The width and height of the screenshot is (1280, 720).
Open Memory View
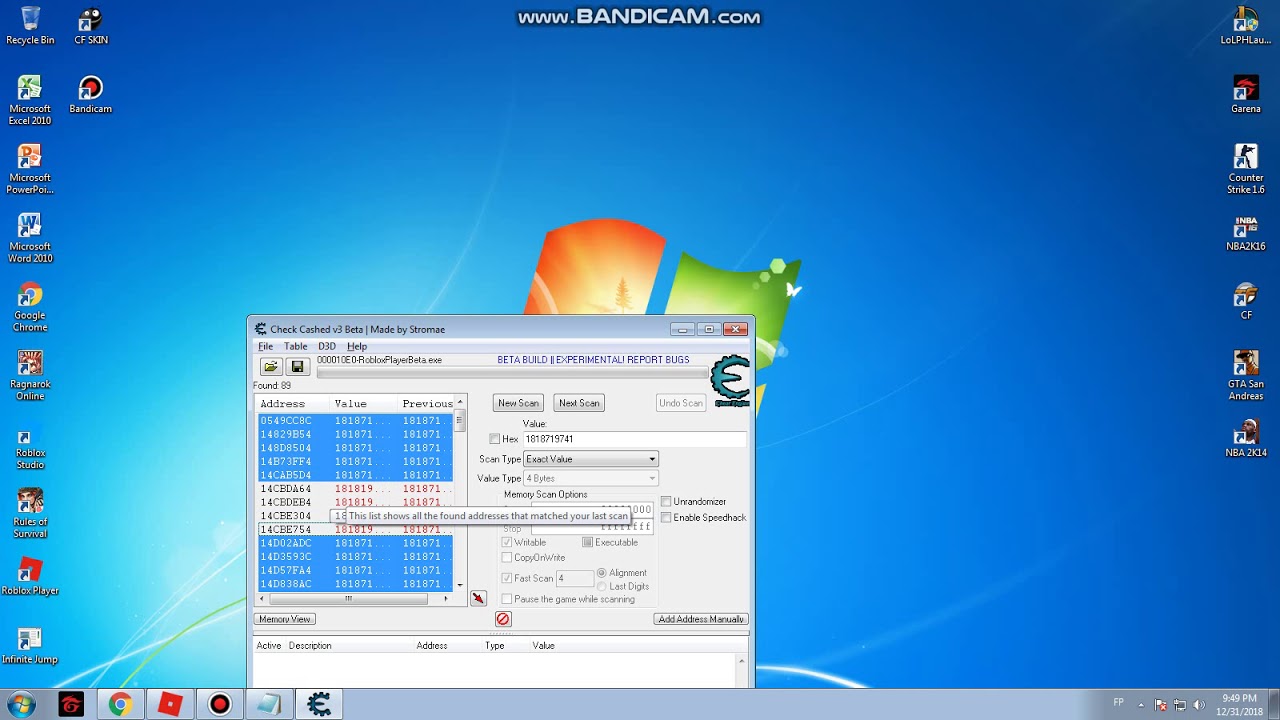tap(285, 619)
